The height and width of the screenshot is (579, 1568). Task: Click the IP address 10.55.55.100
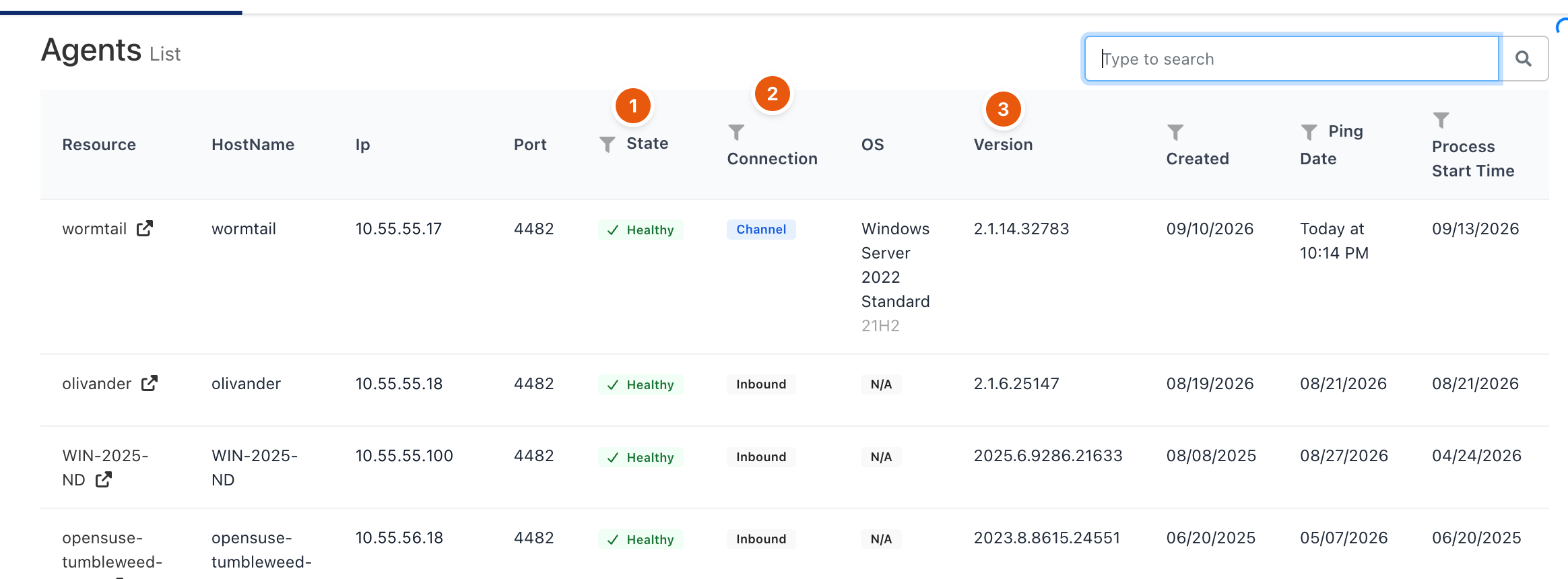pyautogui.click(x=404, y=455)
